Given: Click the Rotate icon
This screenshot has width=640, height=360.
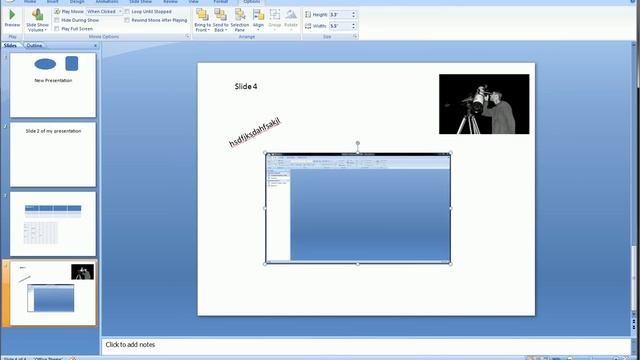Looking at the screenshot, I should click(x=291, y=15).
